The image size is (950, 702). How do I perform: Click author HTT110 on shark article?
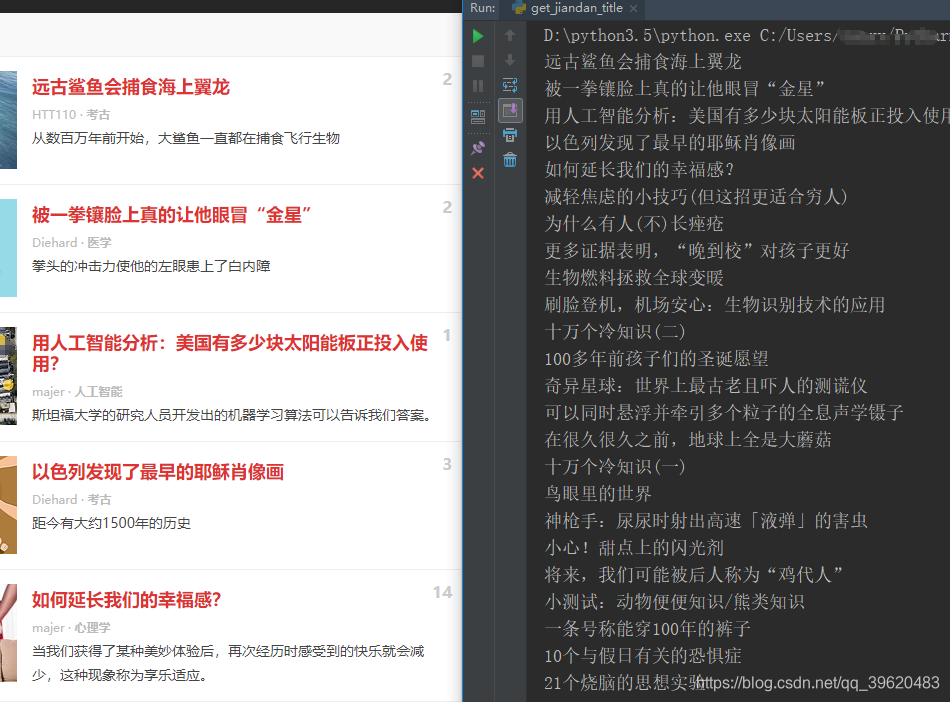(54, 114)
